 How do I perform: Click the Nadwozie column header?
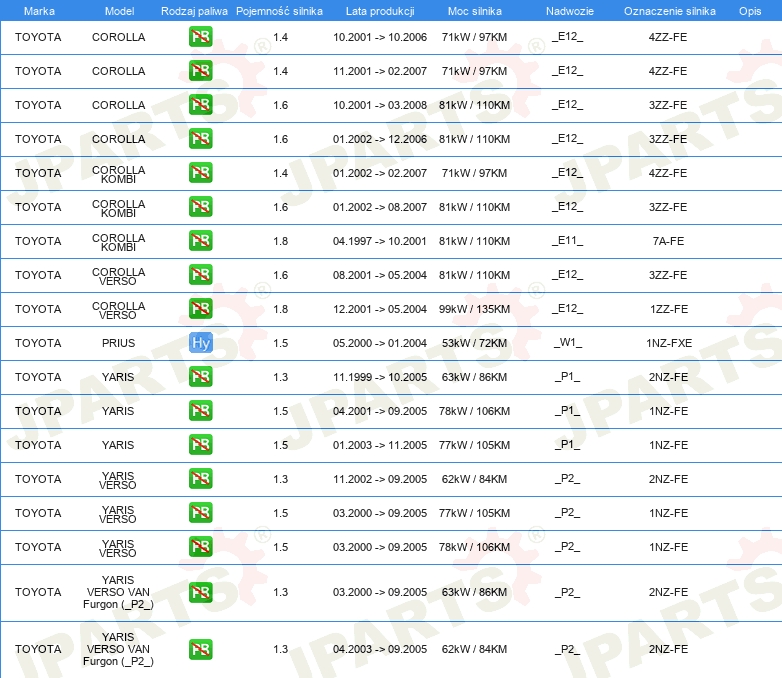[570, 11]
